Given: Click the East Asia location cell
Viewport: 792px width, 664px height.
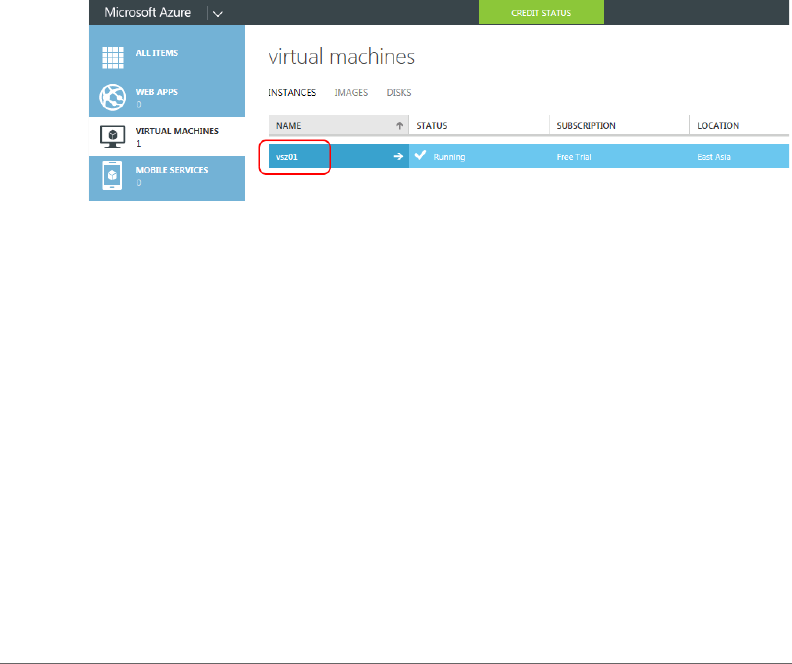Looking at the screenshot, I should click(714, 157).
